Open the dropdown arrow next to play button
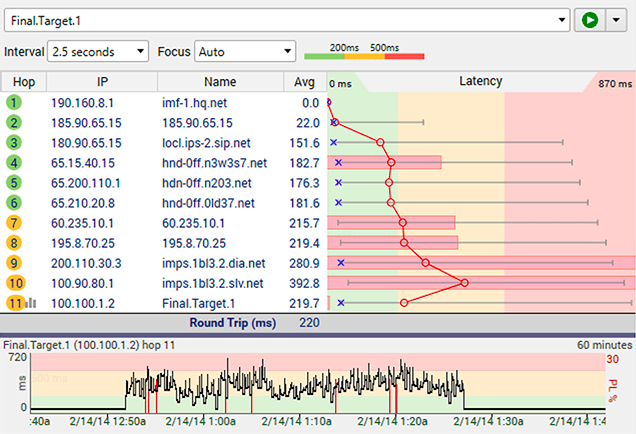Screen dimensions: 636x434 coord(616,20)
